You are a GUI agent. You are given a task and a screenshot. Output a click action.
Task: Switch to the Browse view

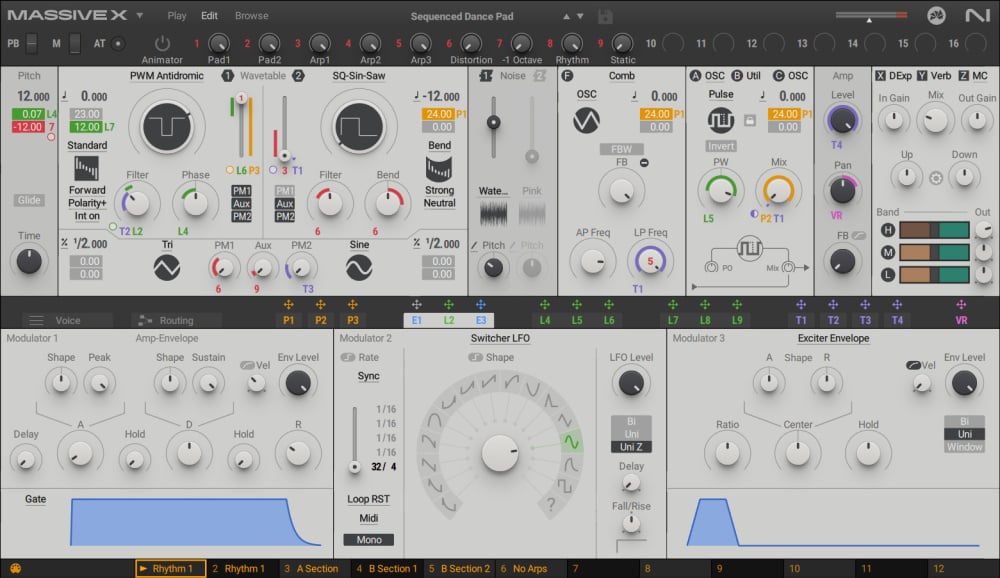tap(251, 15)
